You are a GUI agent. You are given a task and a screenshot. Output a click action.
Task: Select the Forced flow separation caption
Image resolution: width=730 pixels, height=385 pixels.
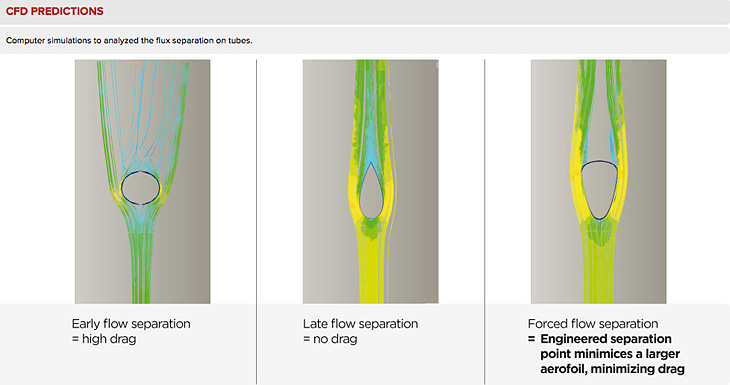(593, 324)
